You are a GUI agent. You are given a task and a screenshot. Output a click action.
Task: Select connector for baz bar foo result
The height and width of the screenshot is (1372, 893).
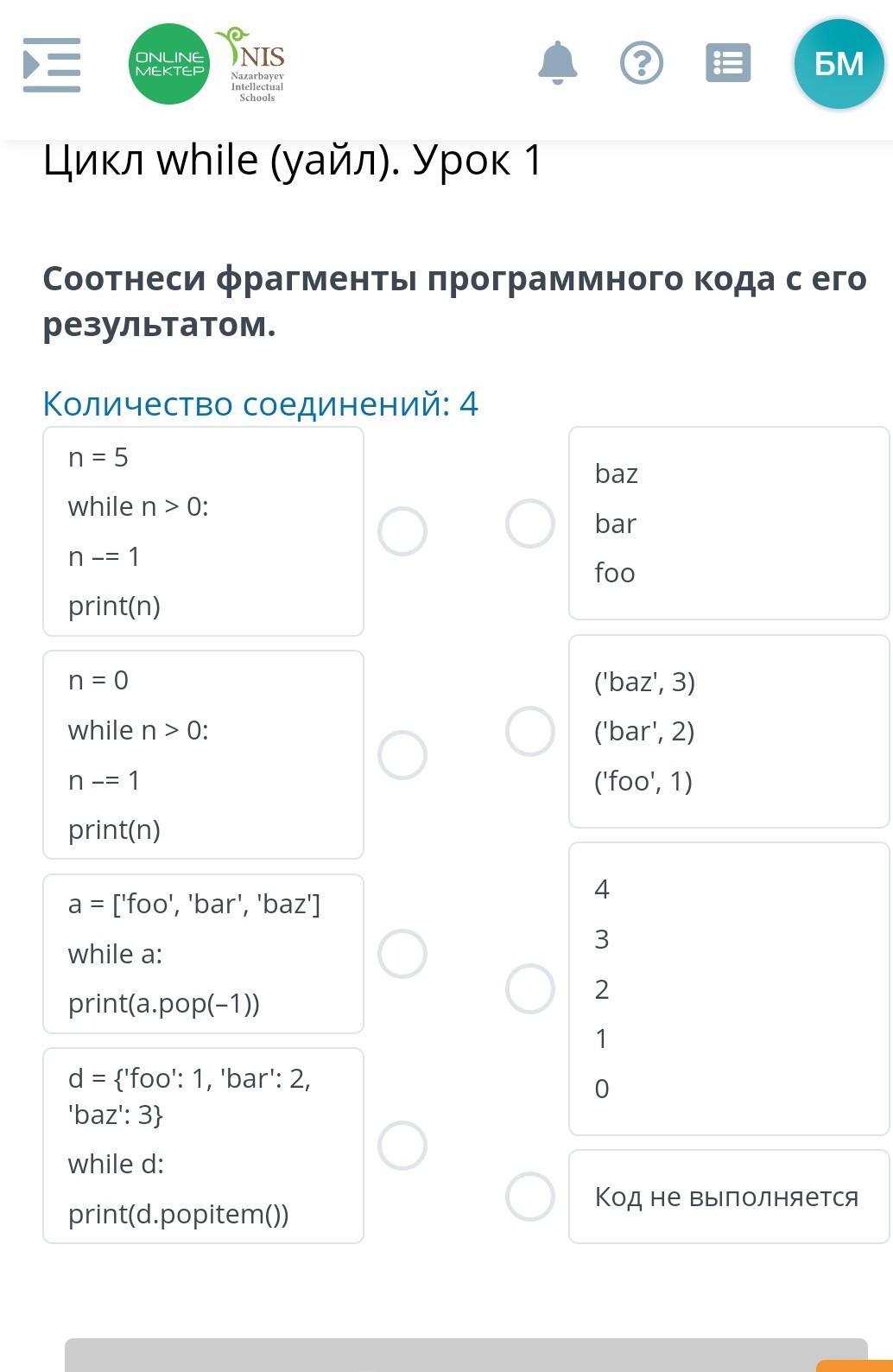(530, 524)
